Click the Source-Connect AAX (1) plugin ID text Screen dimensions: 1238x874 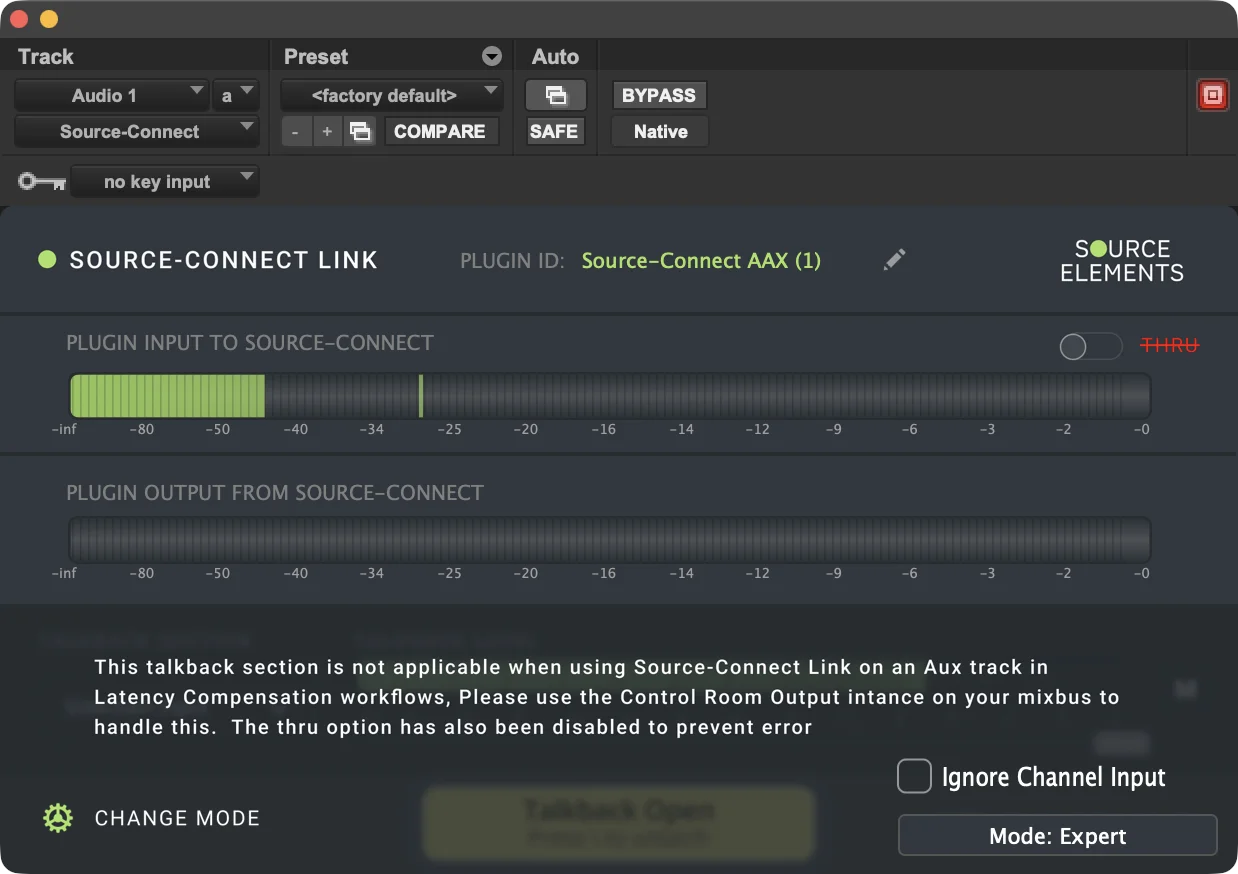click(x=701, y=260)
